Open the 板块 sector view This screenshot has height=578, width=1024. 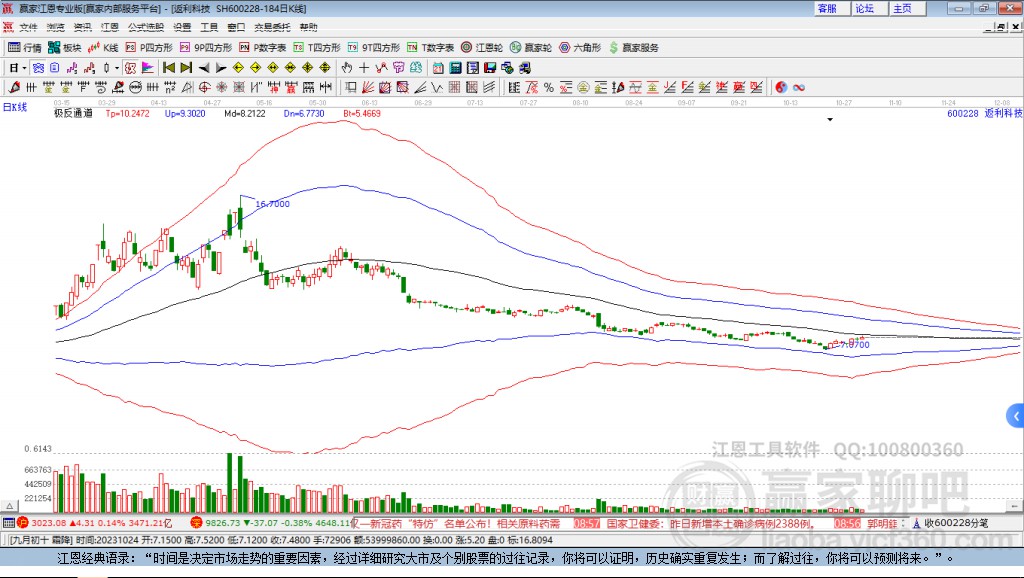(x=64, y=48)
